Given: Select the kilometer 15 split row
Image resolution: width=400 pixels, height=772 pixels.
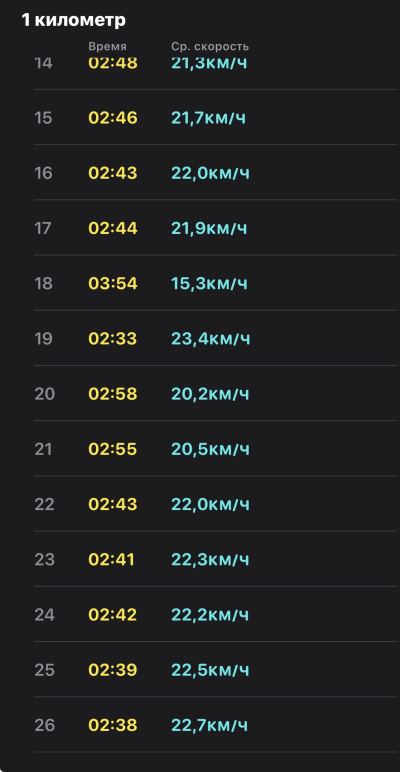Looking at the screenshot, I should click(x=215, y=118).
